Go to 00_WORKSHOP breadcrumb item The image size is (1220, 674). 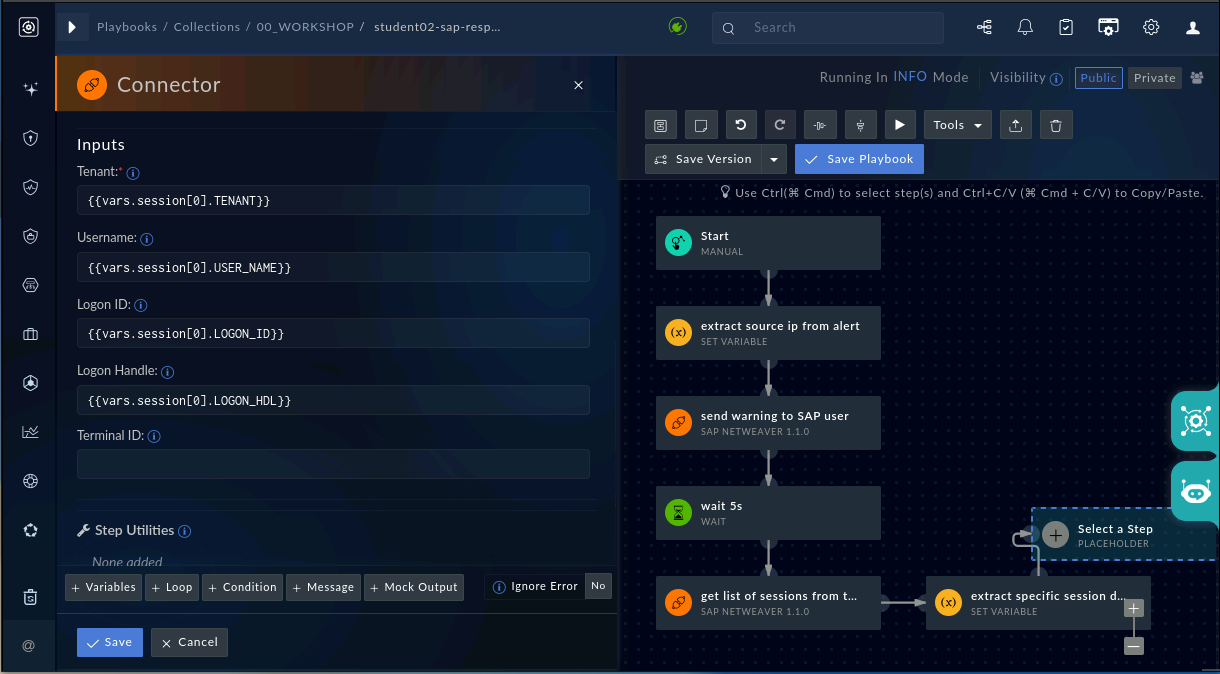coord(305,27)
